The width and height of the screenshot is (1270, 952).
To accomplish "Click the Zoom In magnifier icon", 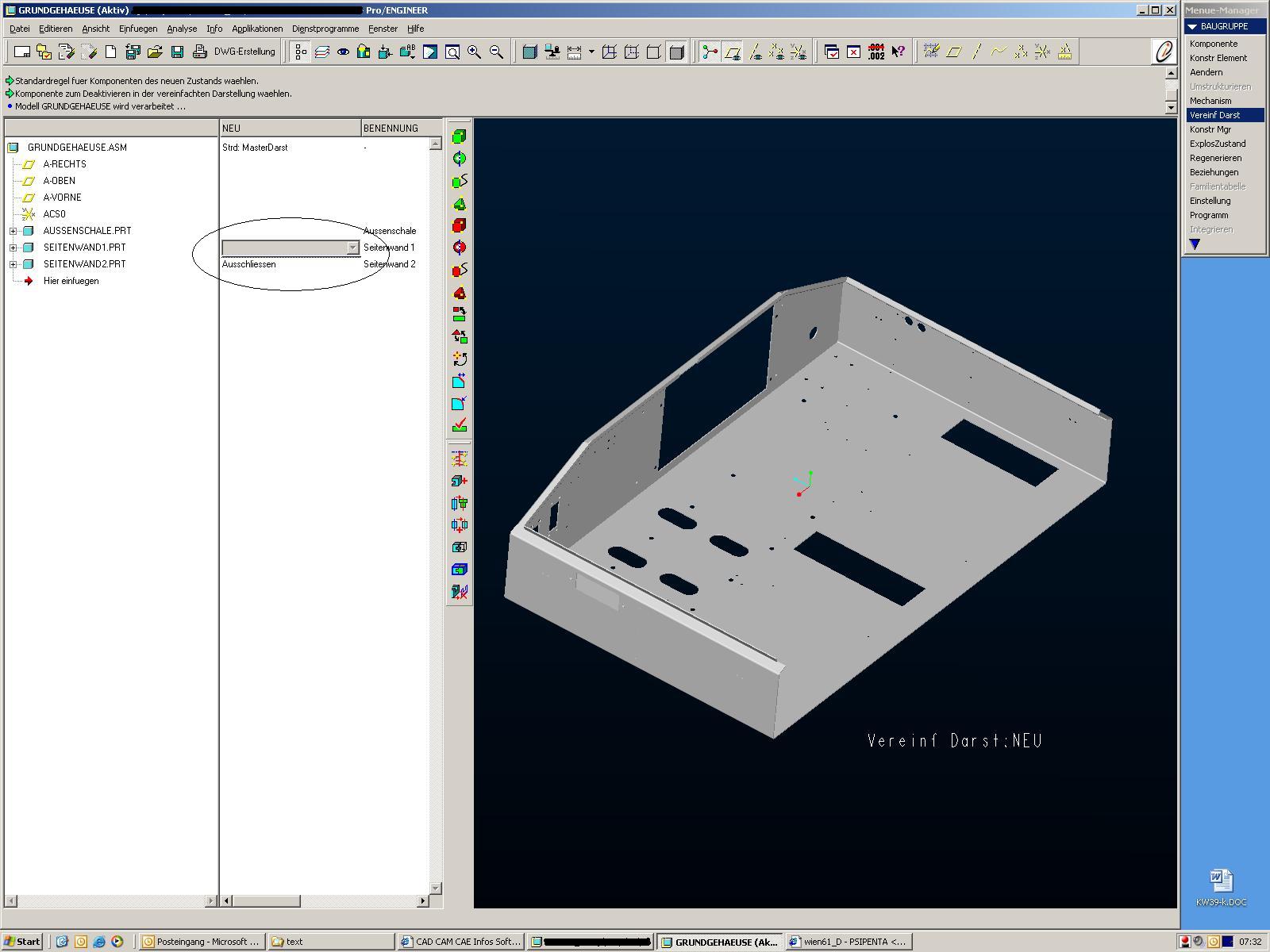I will (474, 52).
